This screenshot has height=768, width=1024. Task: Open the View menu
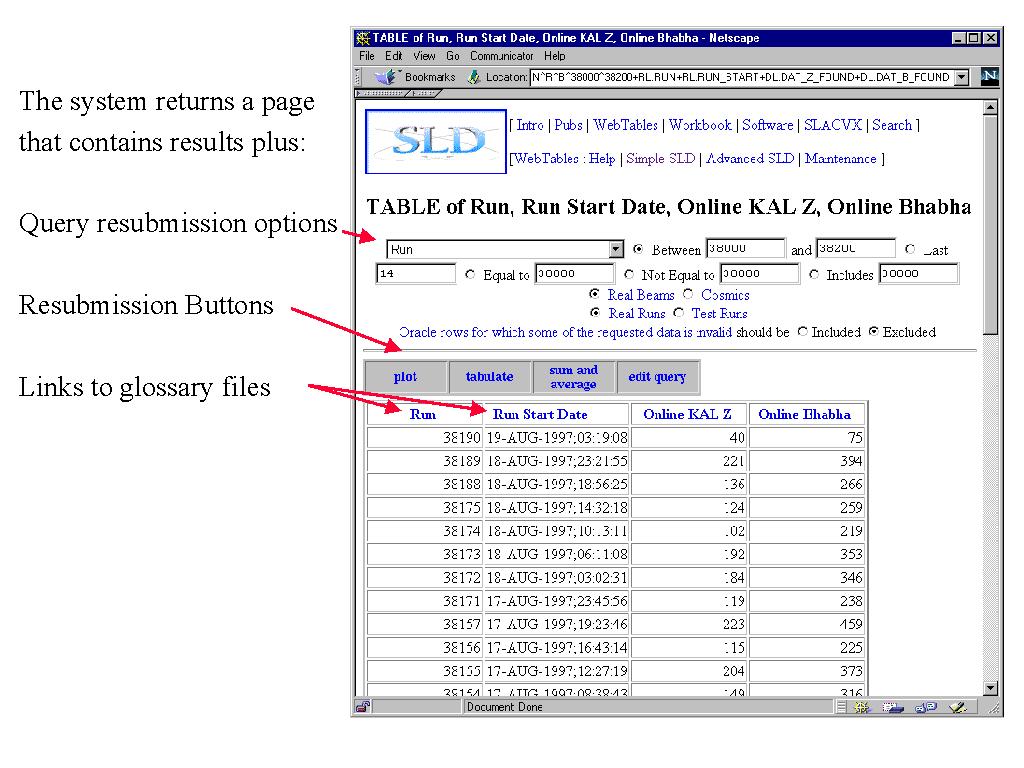coord(424,56)
